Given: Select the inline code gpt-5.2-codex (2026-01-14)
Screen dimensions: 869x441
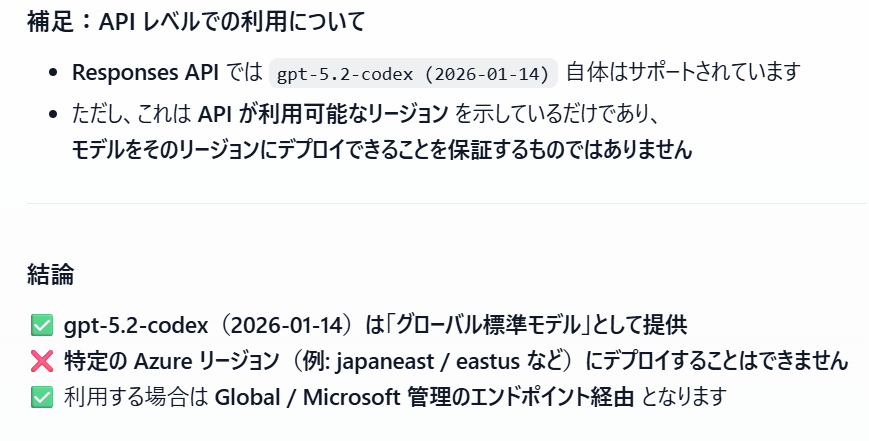Looking at the screenshot, I should click(413, 73).
